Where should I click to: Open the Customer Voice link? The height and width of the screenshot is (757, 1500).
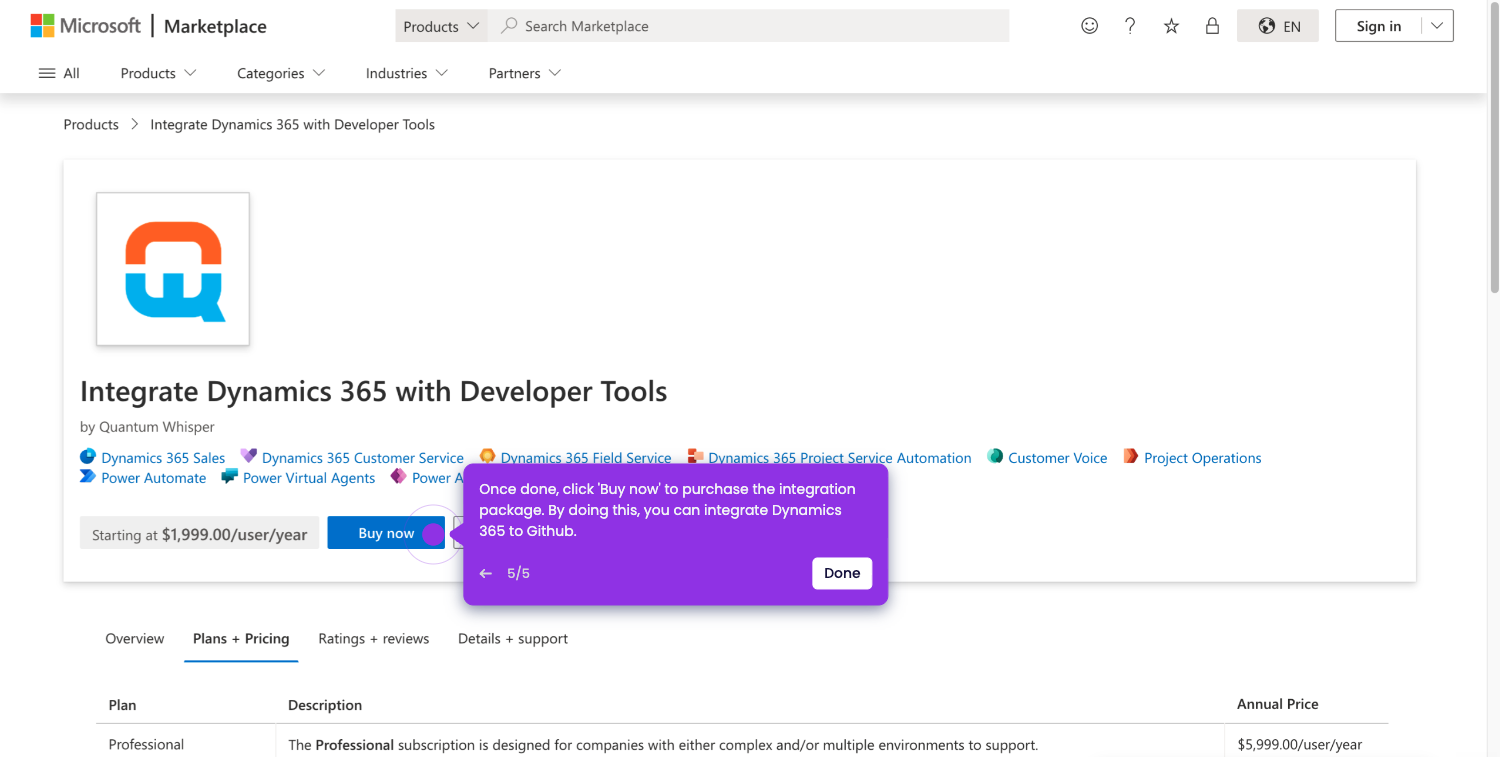tap(1058, 458)
